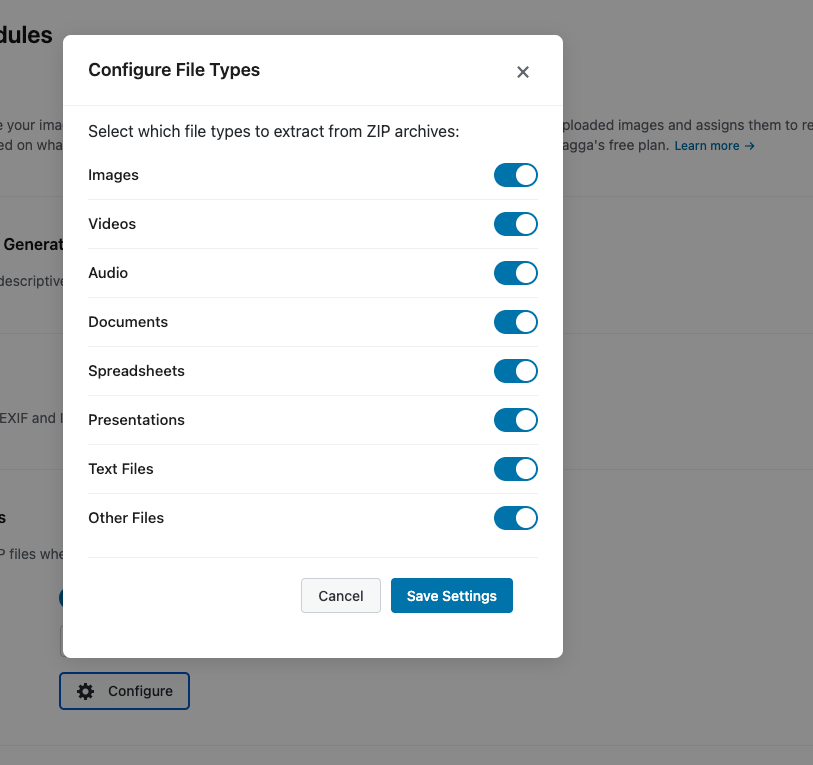Toggle the Images file type switch
813x765 pixels.
click(x=516, y=175)
